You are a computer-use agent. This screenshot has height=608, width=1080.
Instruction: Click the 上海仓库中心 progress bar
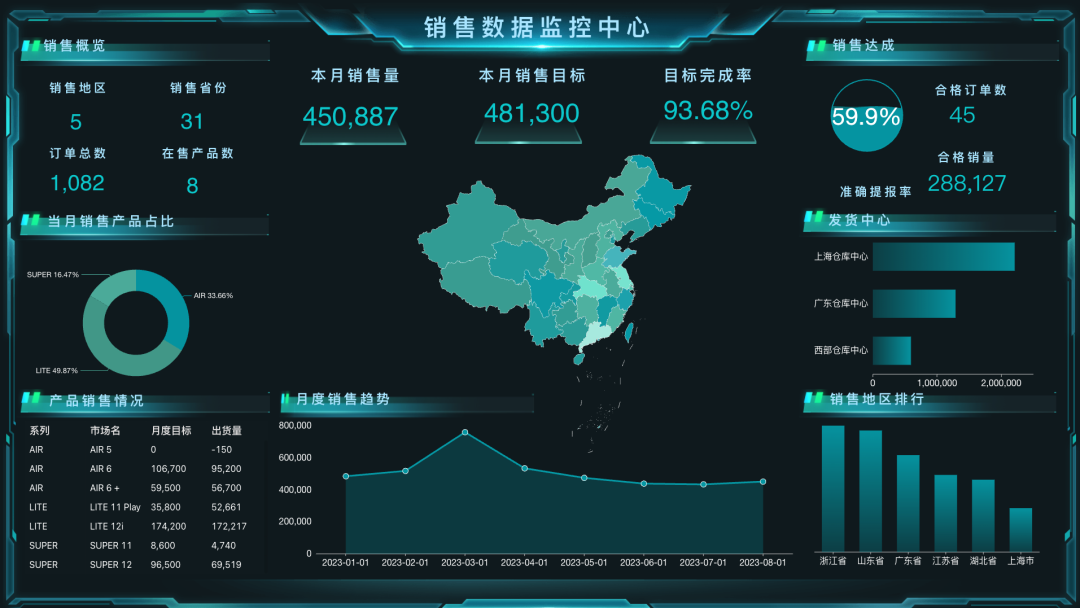point(943,257)
